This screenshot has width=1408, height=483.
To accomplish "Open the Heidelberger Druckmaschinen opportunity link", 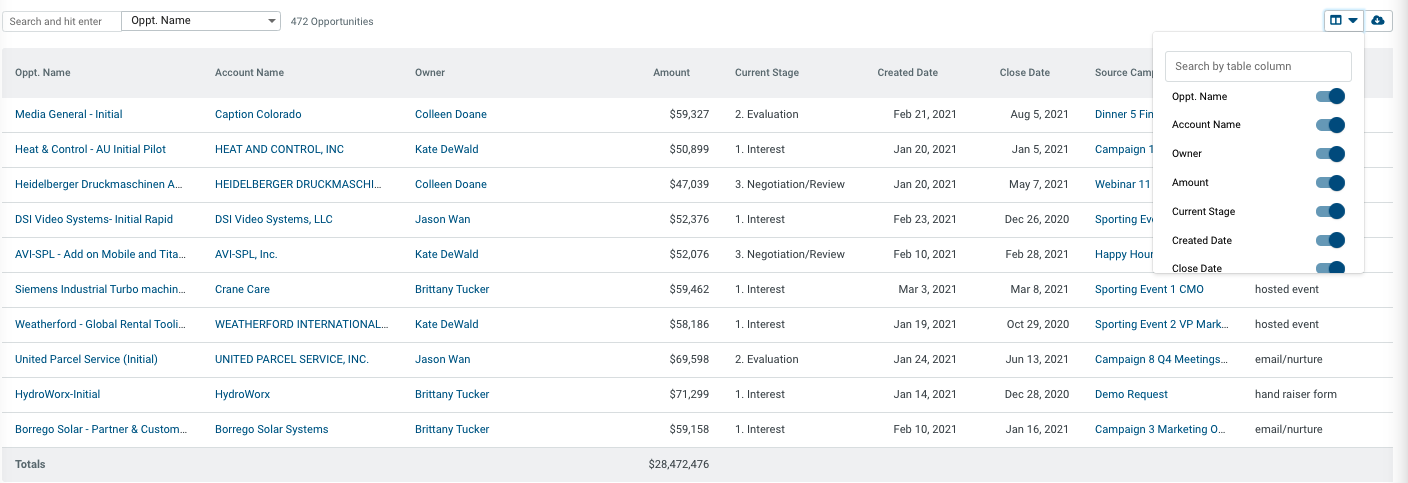I will tap(99, 184).
